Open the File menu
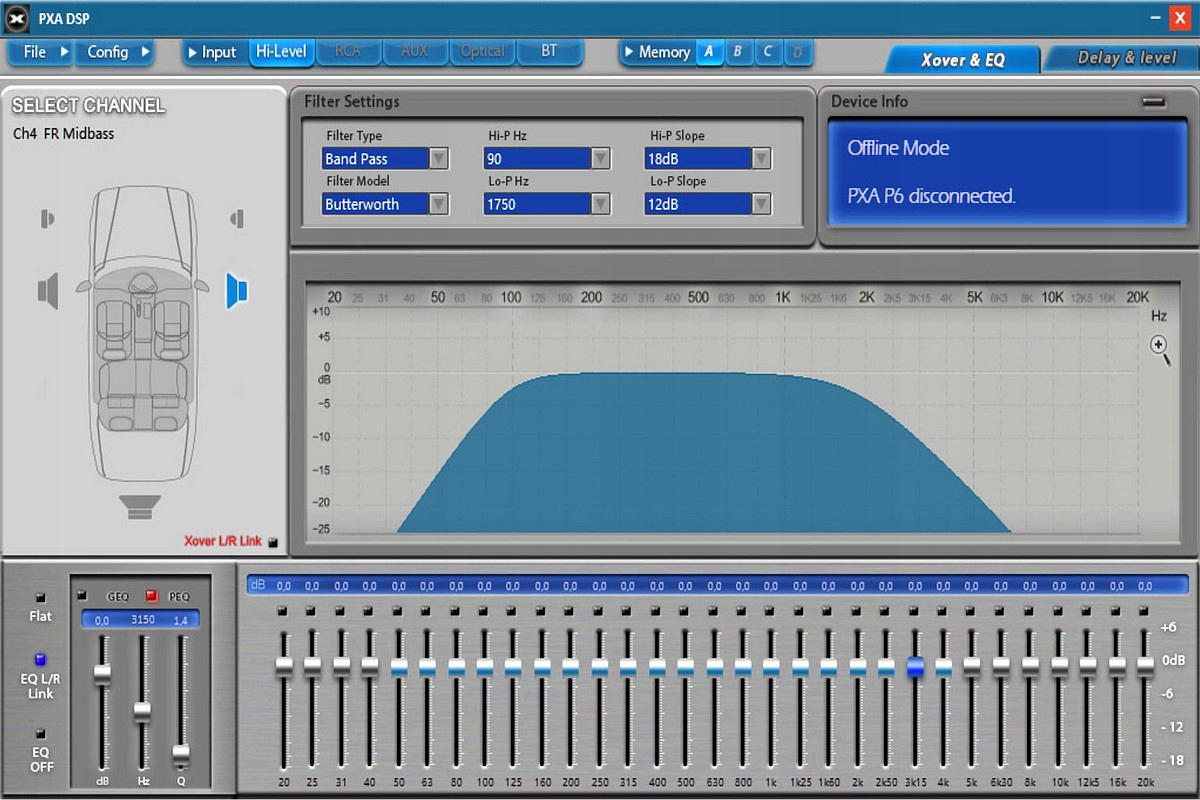This screenshot has height=800, width=1200. 36,52
